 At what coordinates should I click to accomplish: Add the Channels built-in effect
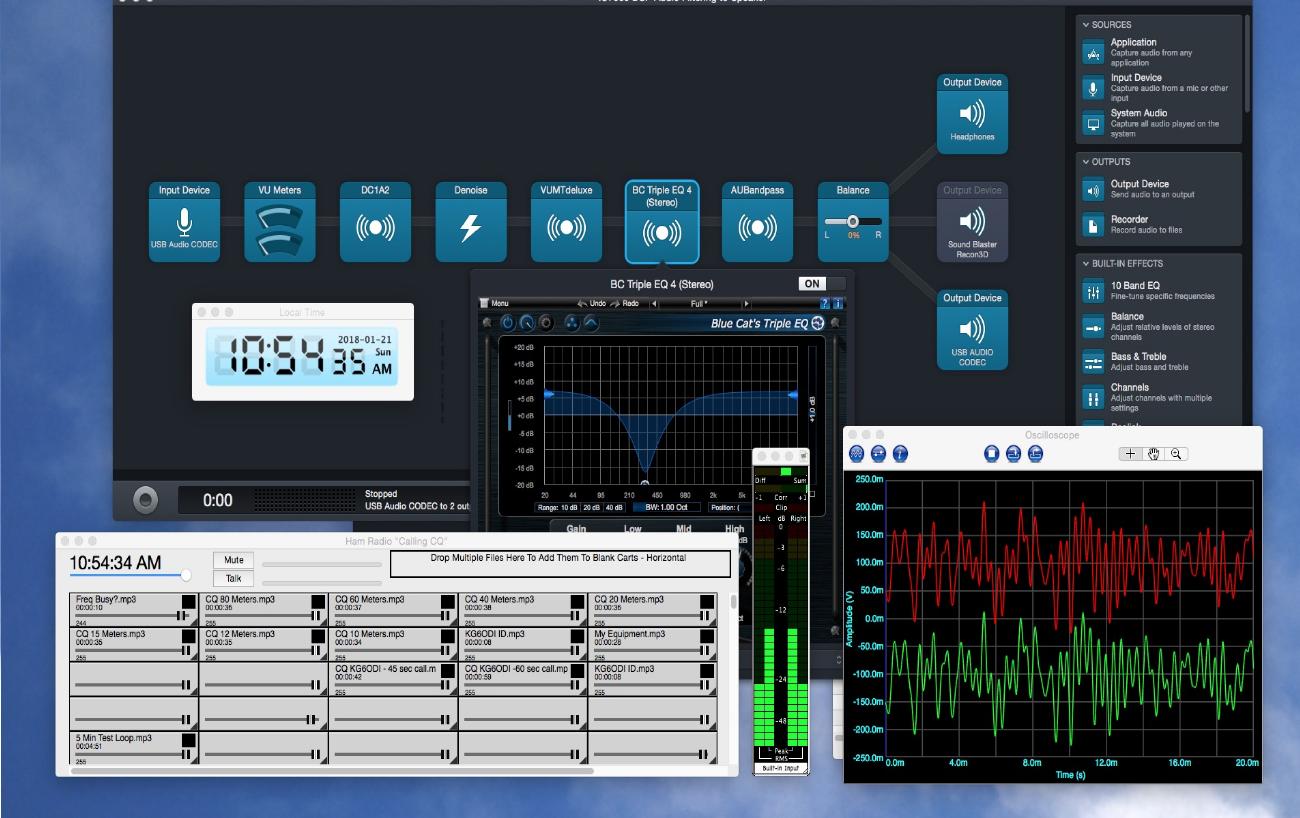tap(1158, 397)
